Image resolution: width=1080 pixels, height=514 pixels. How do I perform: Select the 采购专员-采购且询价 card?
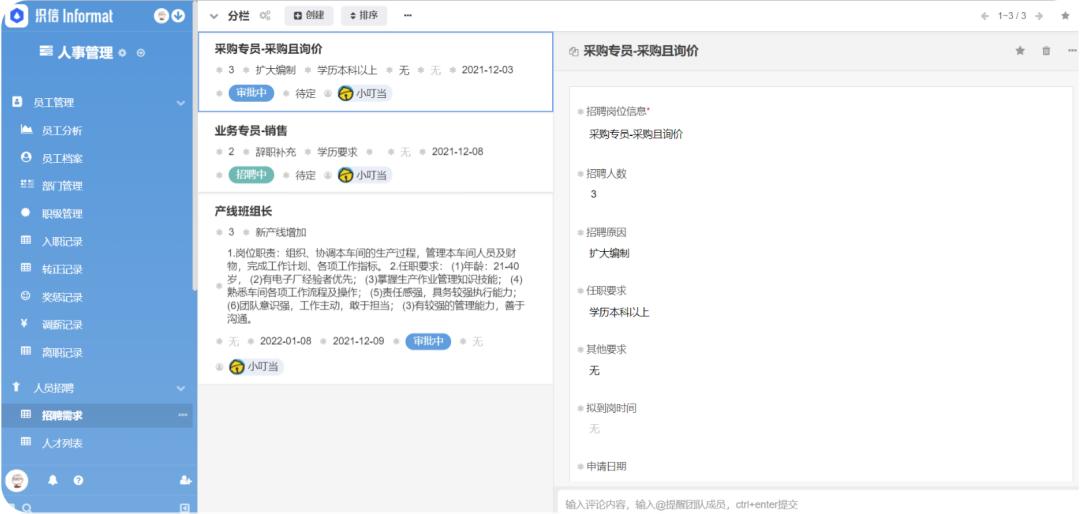coord(375,72)
